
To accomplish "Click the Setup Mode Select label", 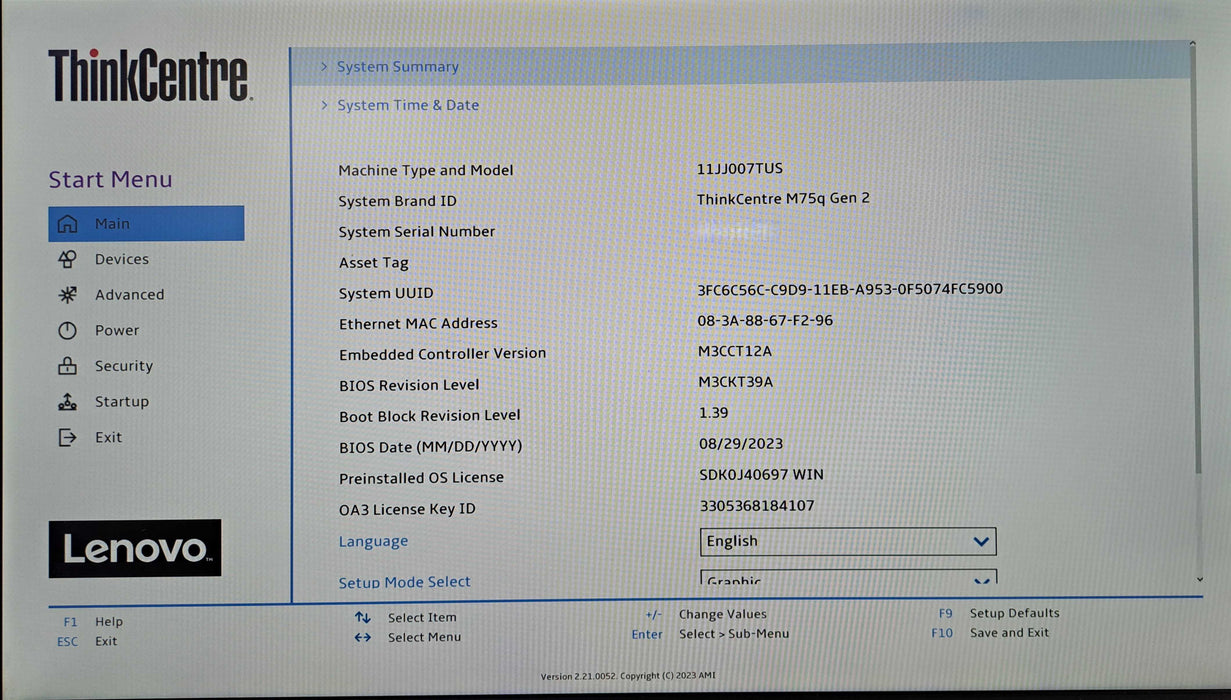I will tap(404, 582).
